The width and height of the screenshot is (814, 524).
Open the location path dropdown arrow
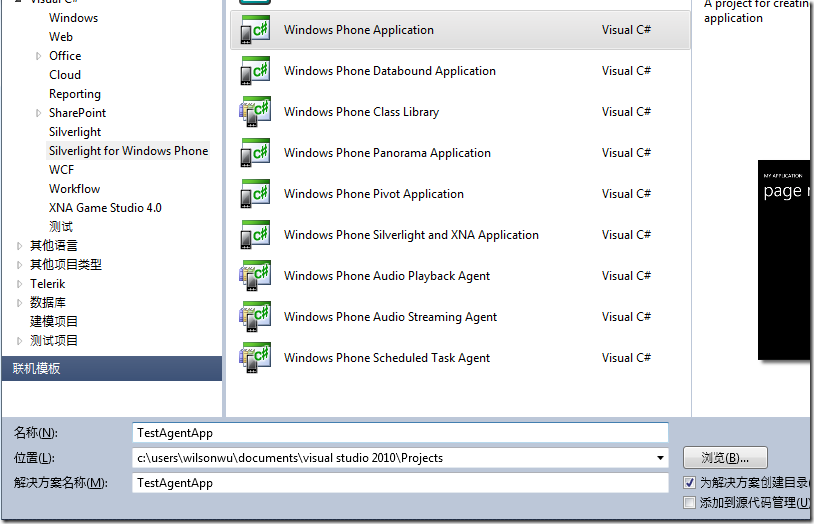660,458
